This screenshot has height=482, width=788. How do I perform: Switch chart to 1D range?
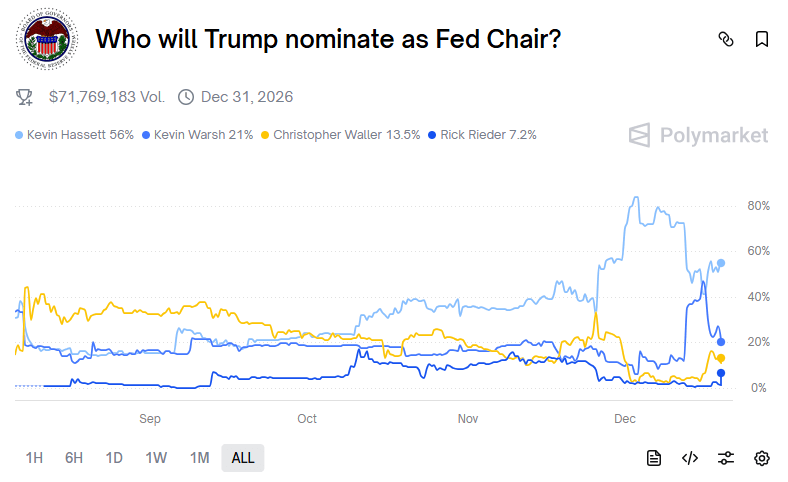(x=114, y=458)
